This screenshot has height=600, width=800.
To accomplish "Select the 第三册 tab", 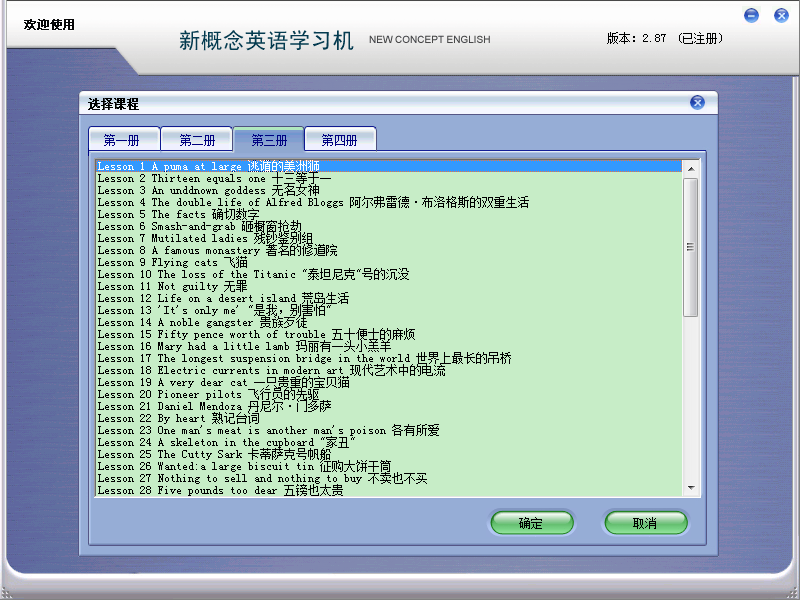I will (x=269, y=140).
